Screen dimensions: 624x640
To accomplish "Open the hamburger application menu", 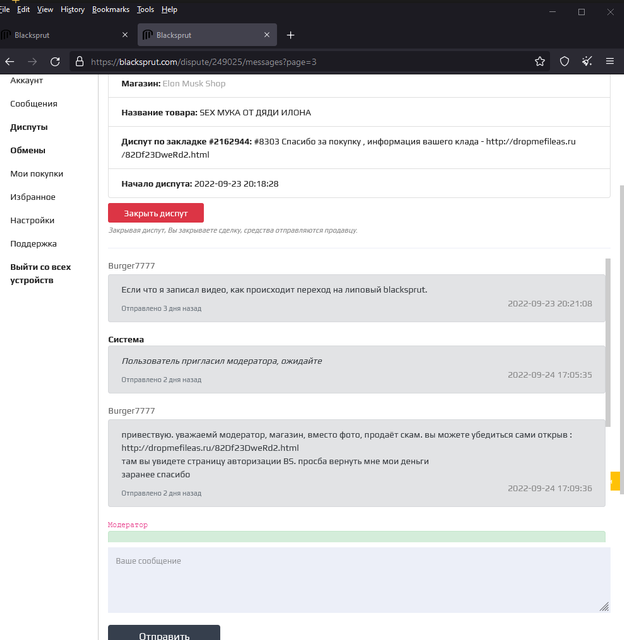I will [x=610, y=61].
